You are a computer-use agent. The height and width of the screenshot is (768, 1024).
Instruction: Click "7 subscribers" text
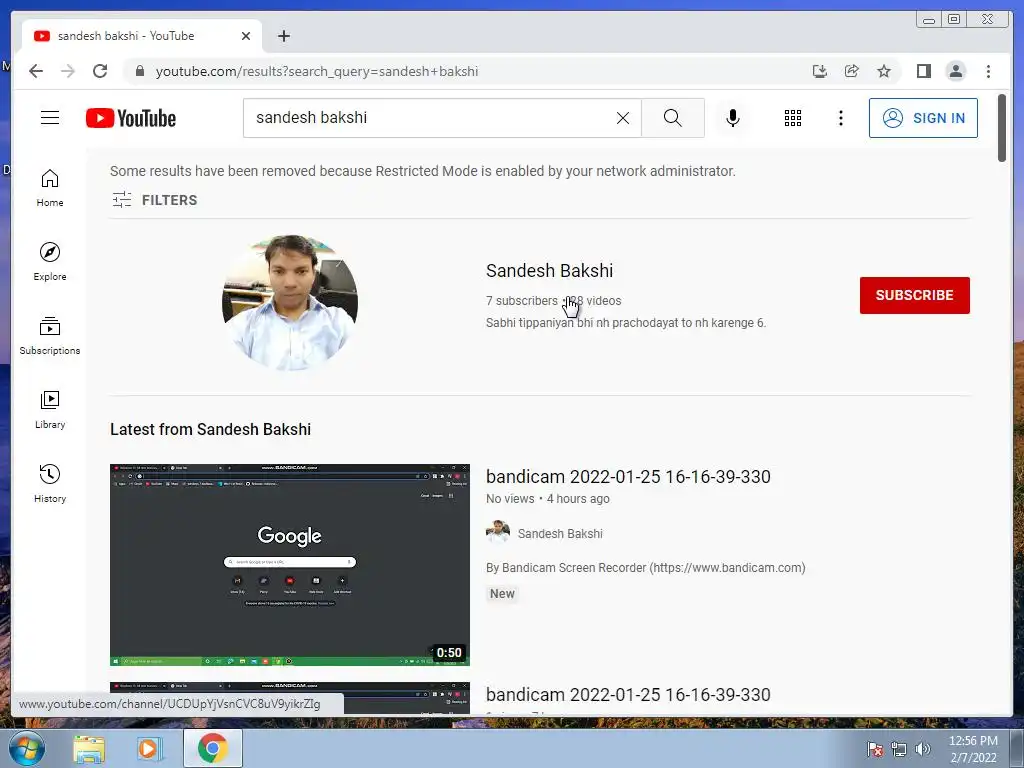coord(521,300)
